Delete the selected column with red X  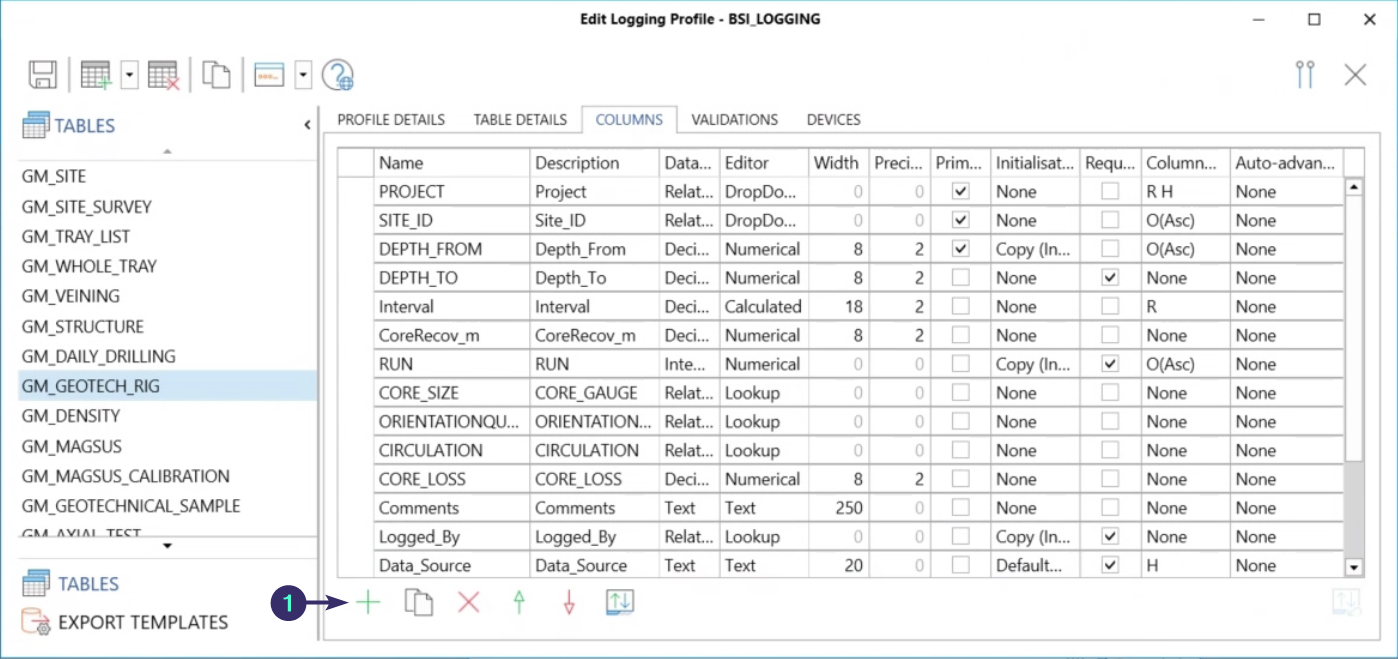tap(468, 603)
